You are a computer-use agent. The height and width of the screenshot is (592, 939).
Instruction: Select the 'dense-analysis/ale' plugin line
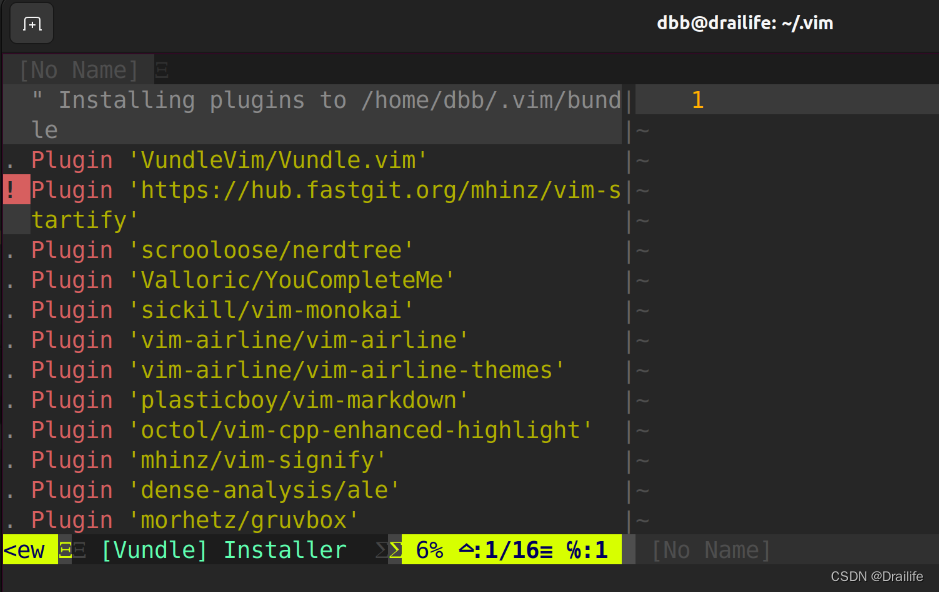coord(216,489)
